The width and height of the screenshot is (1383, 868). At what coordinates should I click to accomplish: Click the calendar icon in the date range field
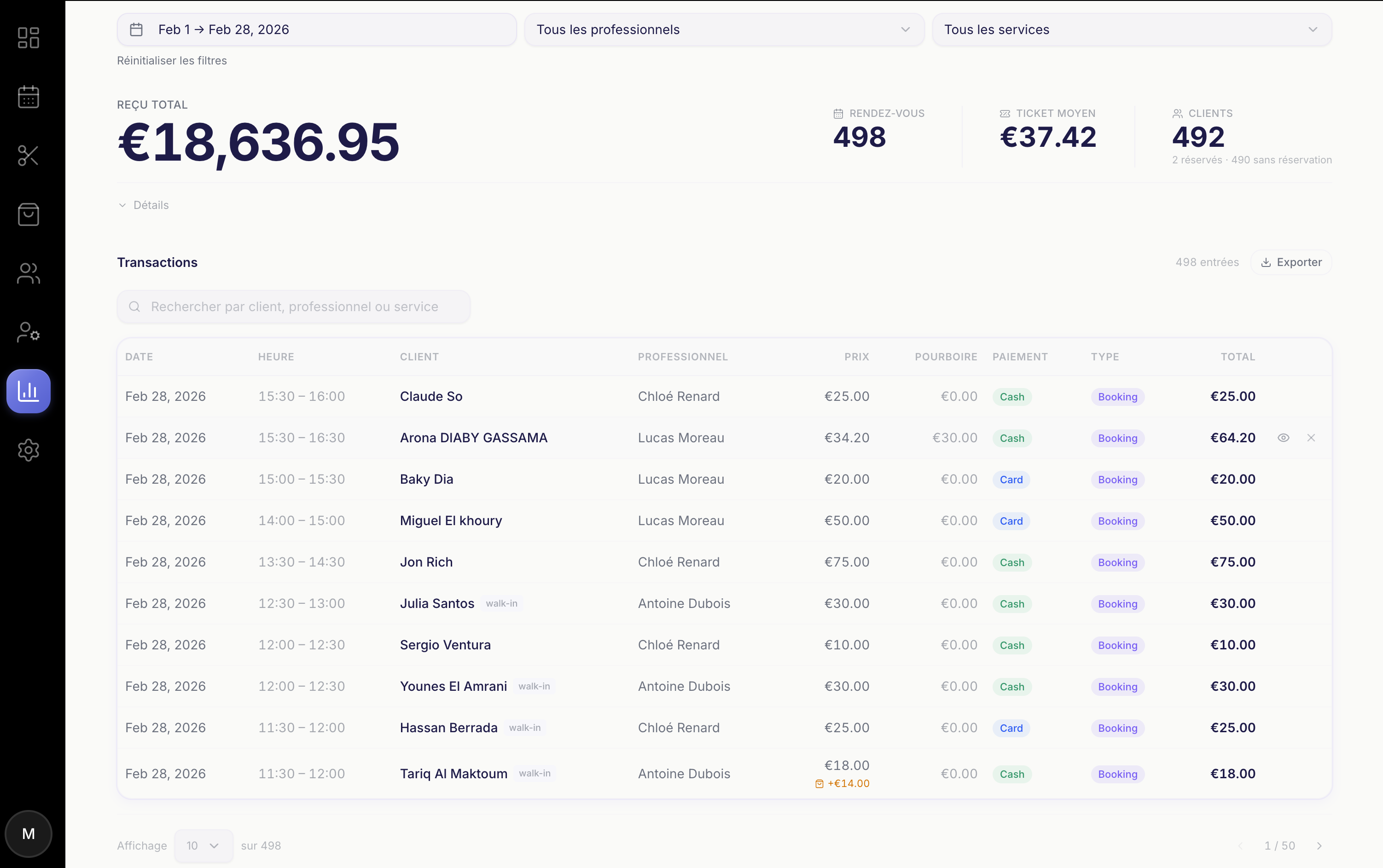tap(137, 29)
